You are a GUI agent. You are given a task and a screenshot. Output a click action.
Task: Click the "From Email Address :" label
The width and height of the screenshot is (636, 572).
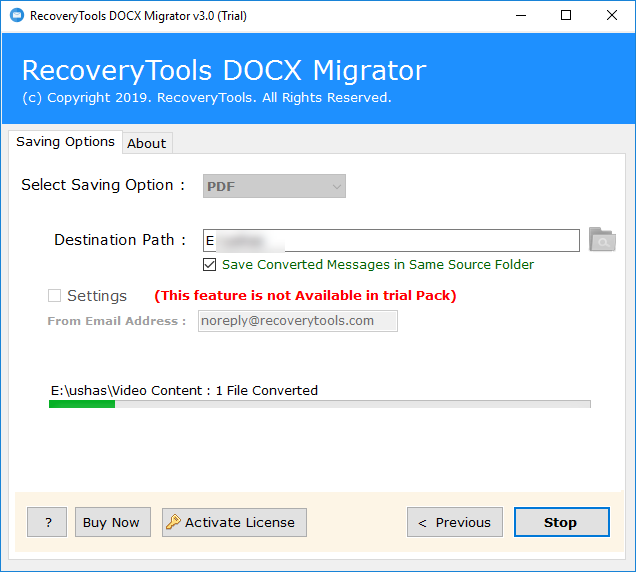click(x=117, y=321)
